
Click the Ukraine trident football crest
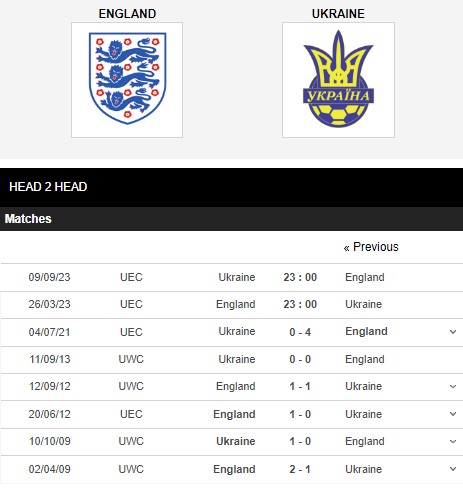[x=338, y=80]
